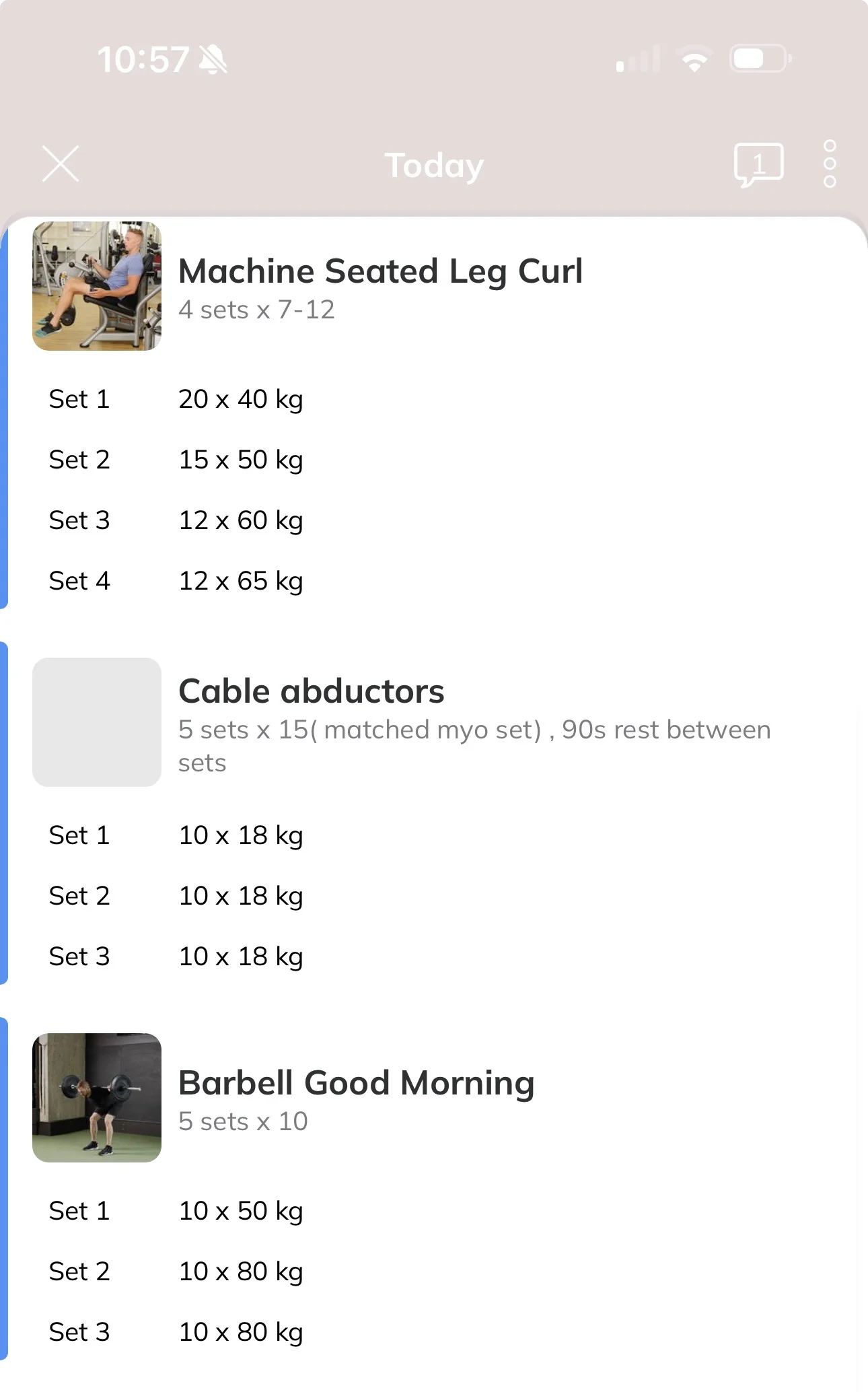Open Barbell Good Morning exercise title
The width and height of the screenshot is (868, 1392).
click(356, 1083)
